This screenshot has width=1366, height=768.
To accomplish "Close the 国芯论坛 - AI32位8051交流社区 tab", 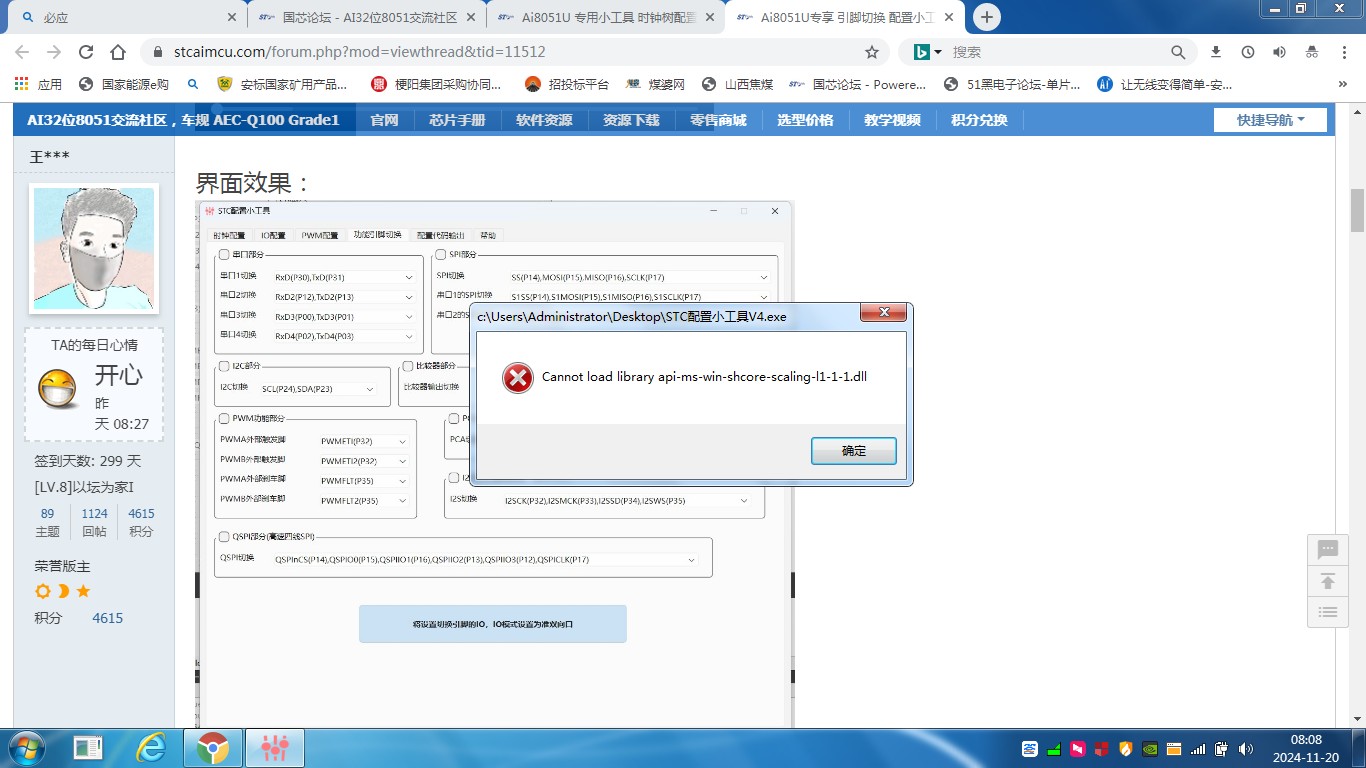I will (x=473, y=18).
